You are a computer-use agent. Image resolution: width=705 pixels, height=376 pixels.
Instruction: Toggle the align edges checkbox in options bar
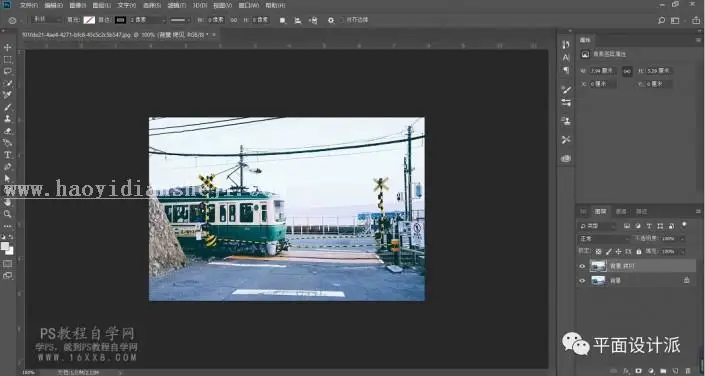342,20
